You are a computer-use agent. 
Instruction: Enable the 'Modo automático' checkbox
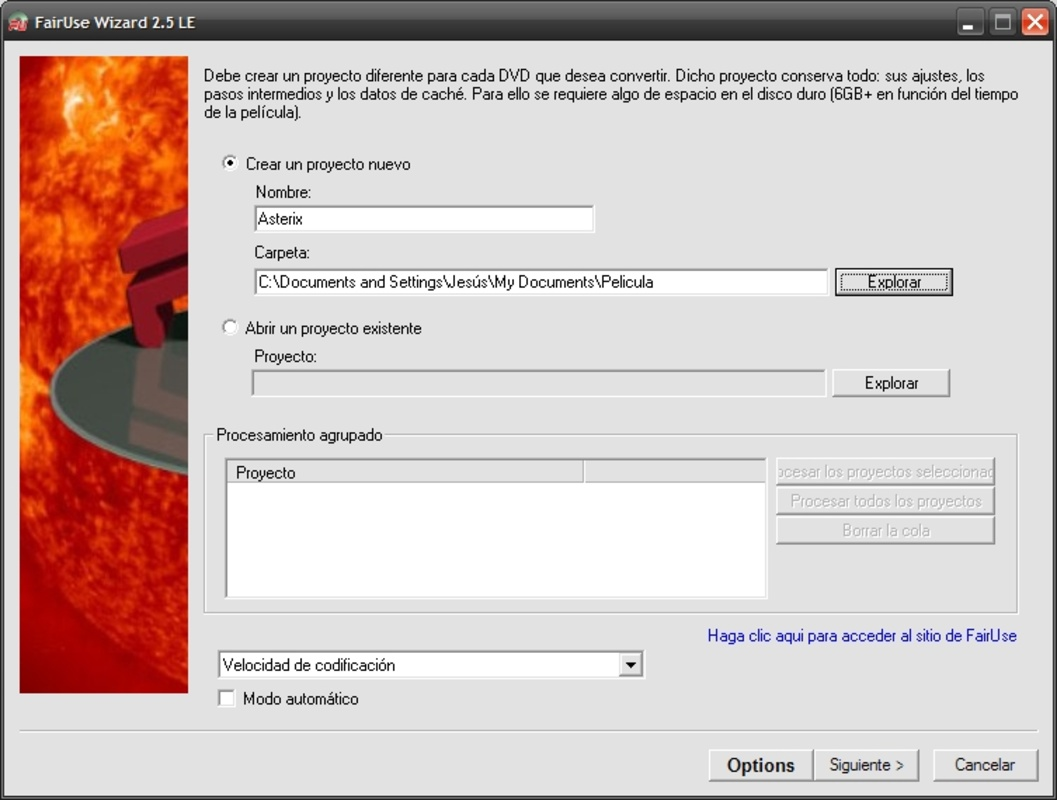click(226, 698)
